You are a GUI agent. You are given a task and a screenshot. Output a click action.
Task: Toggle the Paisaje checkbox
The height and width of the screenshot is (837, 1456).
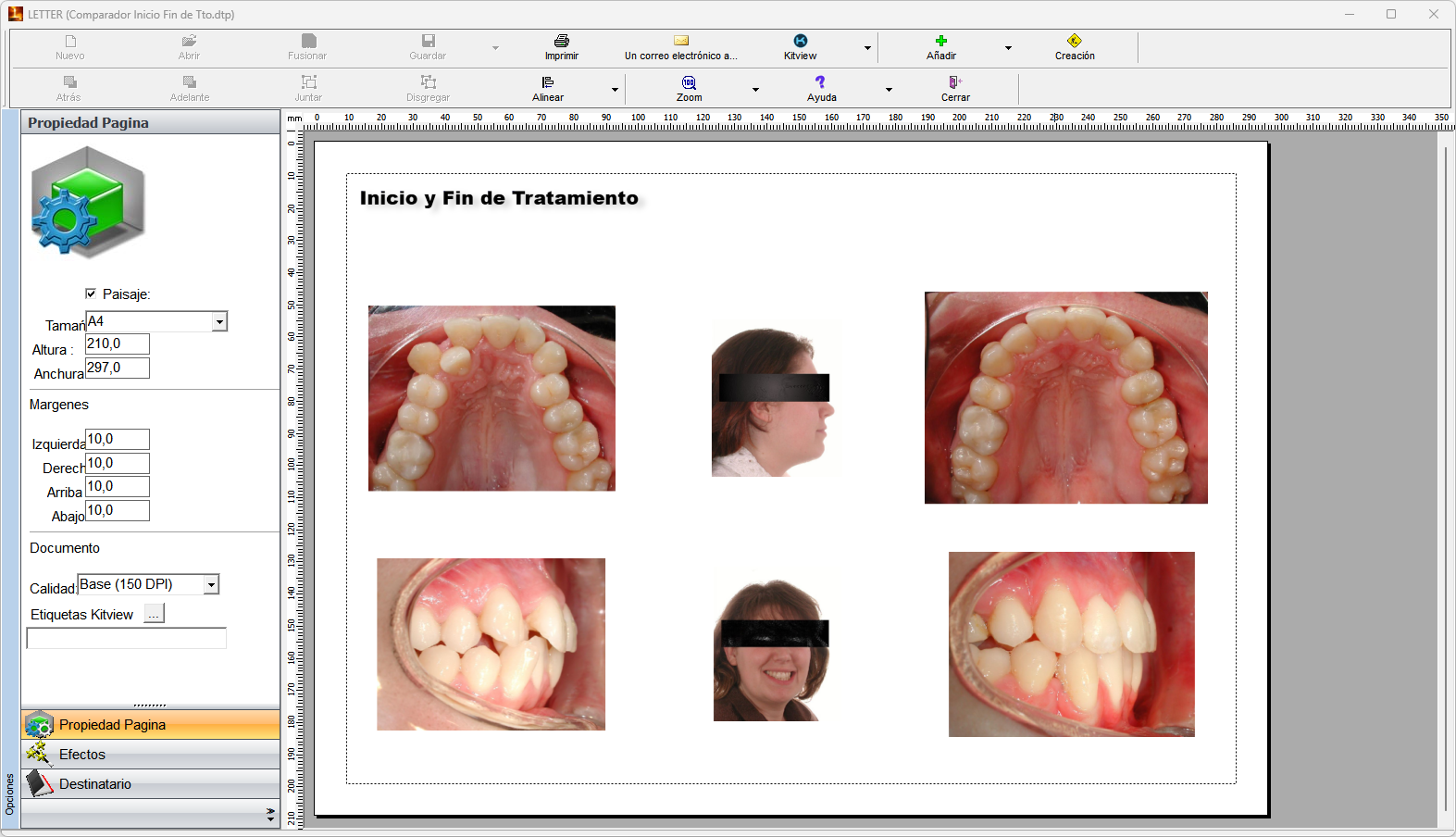[x=91, y=294]
